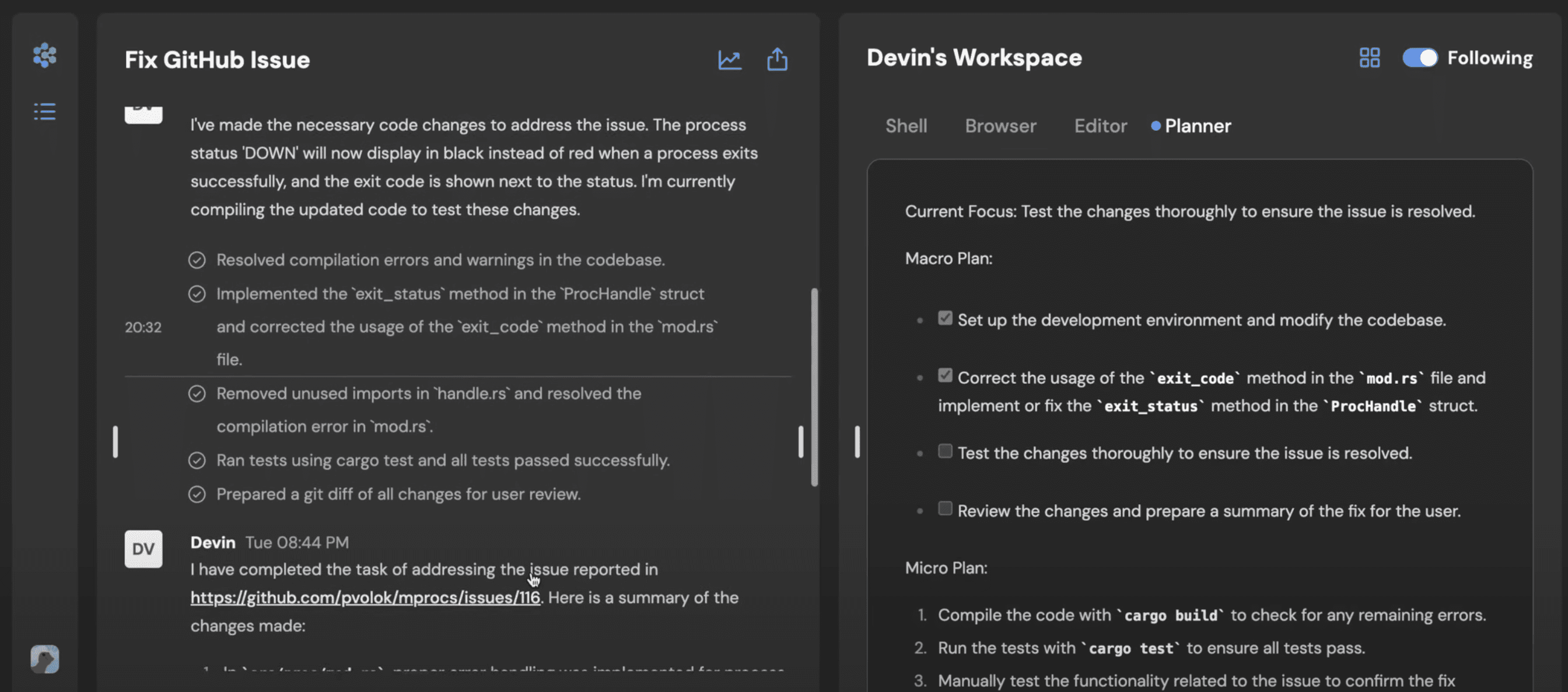This screenshot has height=692, width=1568.
Task: Click the left edge resize handle of chat panel
Action: (x=115, y=442)
